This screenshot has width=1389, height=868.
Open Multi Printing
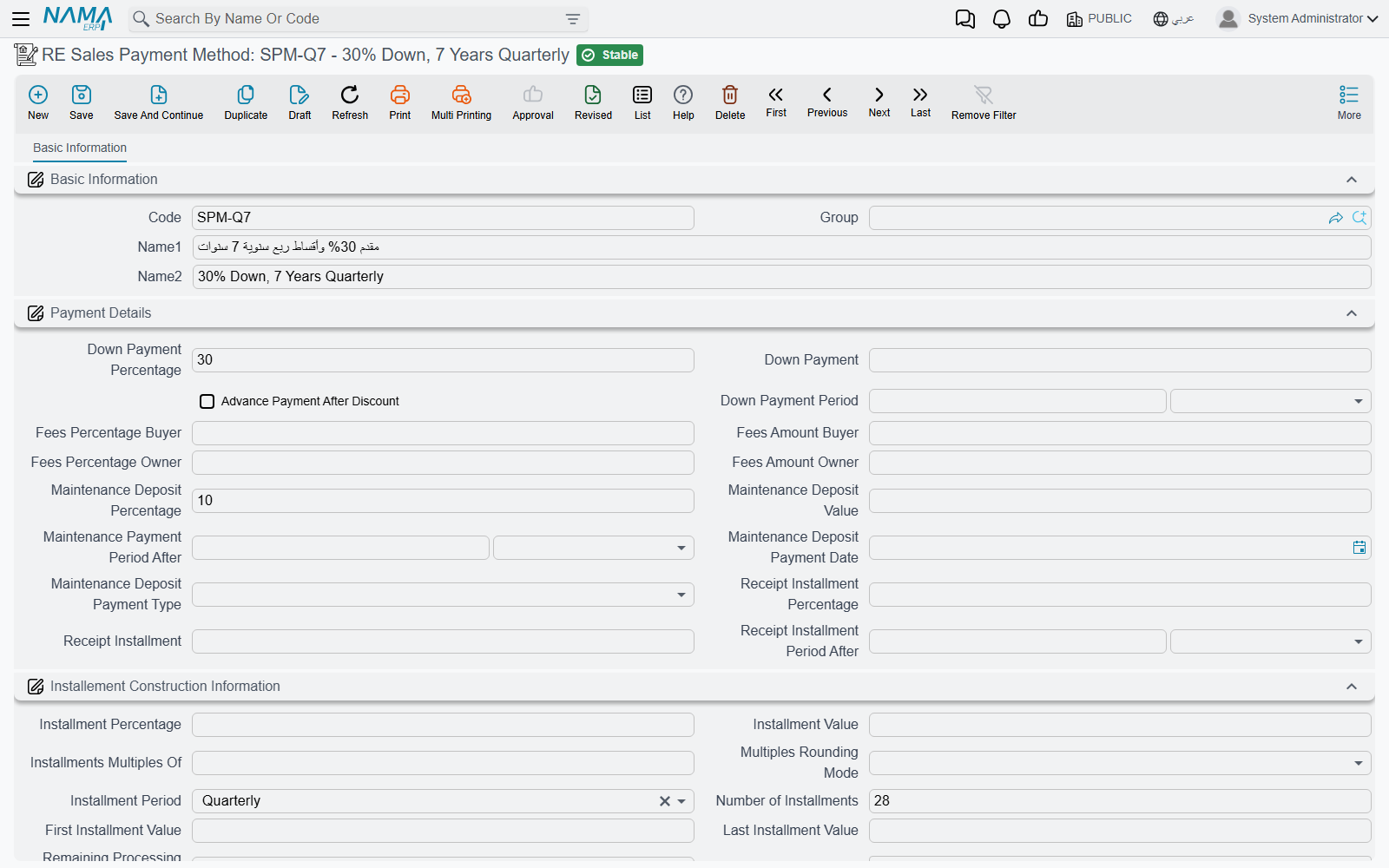[x=461, y=102]
